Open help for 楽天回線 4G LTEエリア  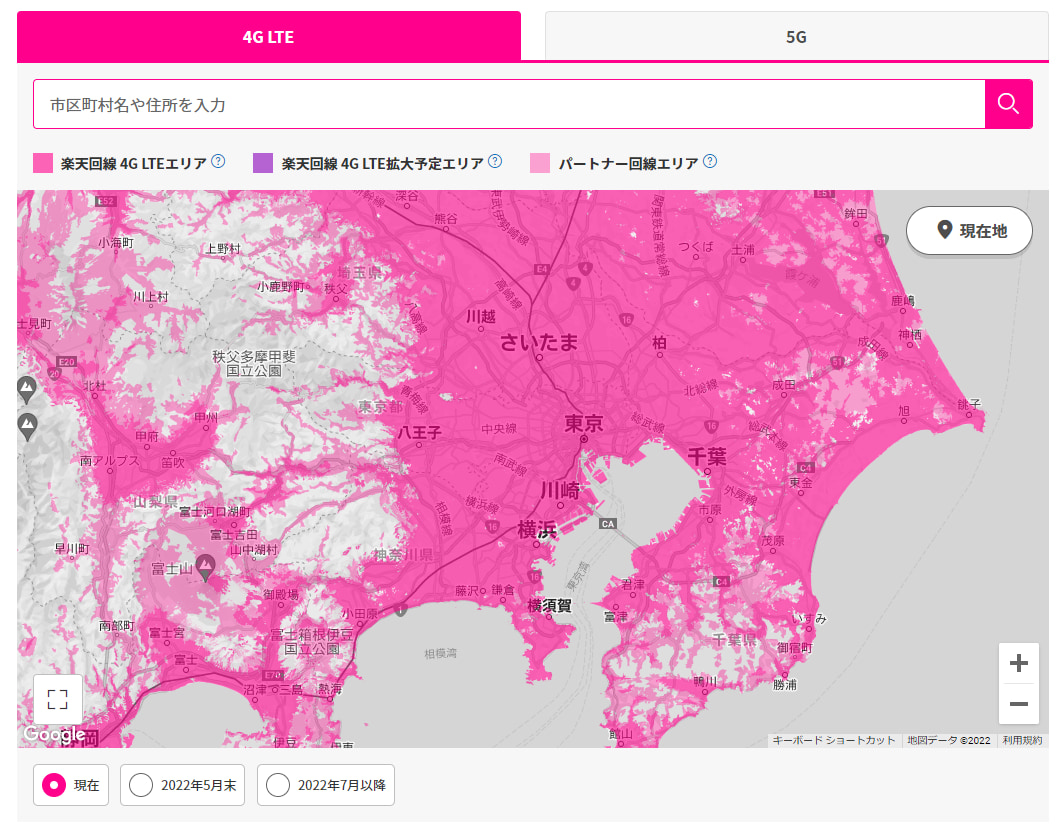(x=218, y=161)
